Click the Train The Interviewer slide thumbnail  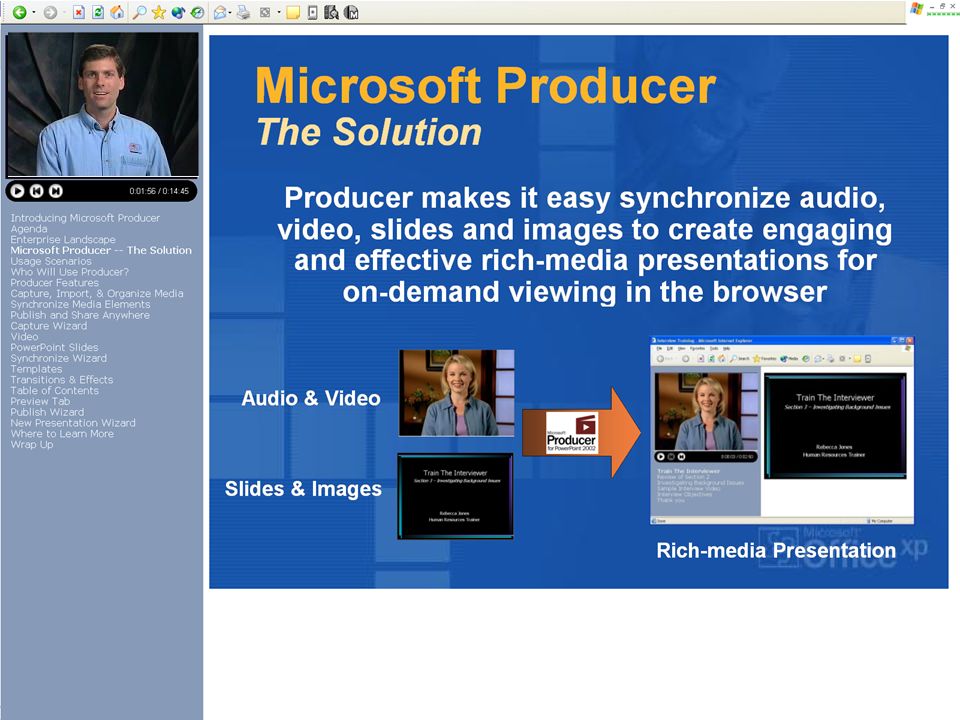(x=456, y=496)
